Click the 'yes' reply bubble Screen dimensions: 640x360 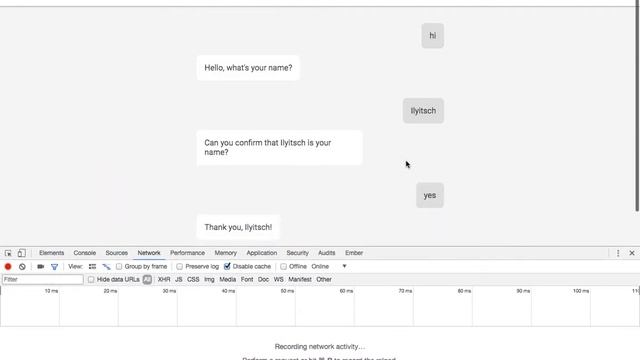coord(430,195)
